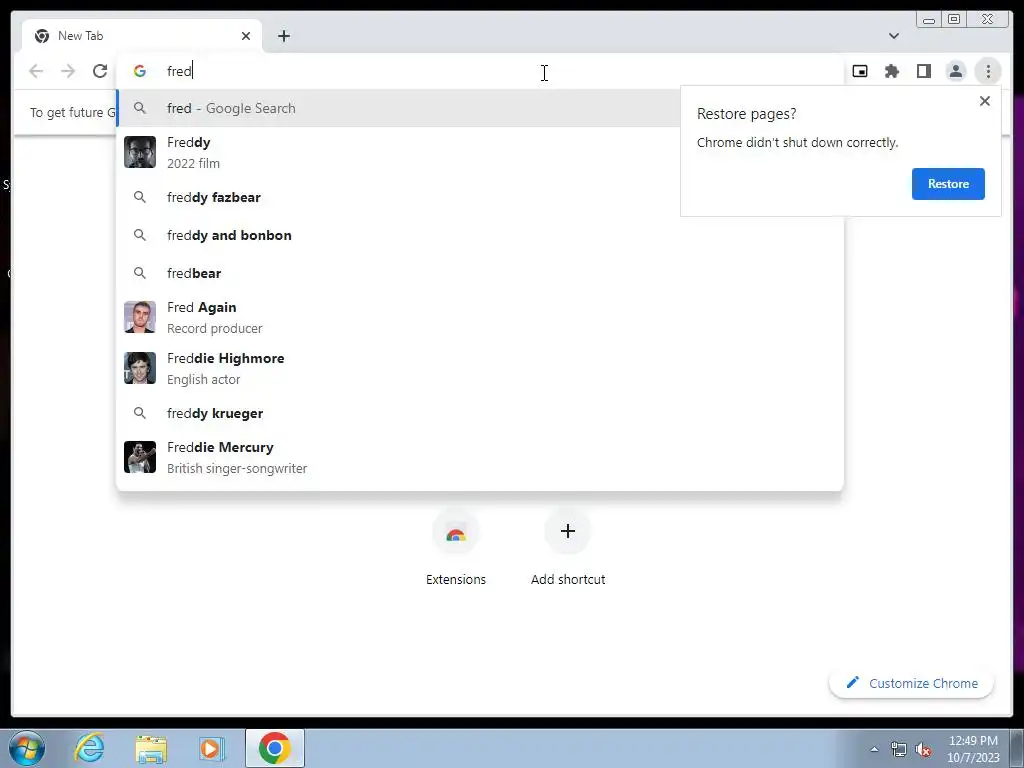Choose the 'freddy and bonbon' suggestion

click(480, 235)
